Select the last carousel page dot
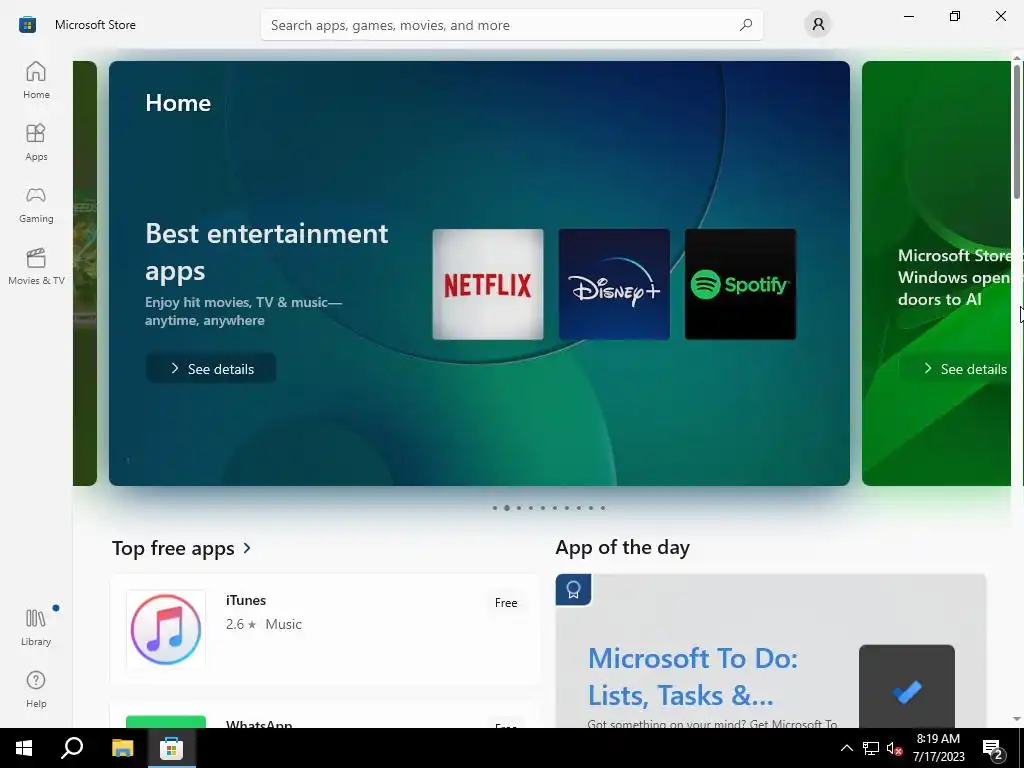The width and height of the screenshot is (1024, 768). pyautogui.click(x=603, y=507)
